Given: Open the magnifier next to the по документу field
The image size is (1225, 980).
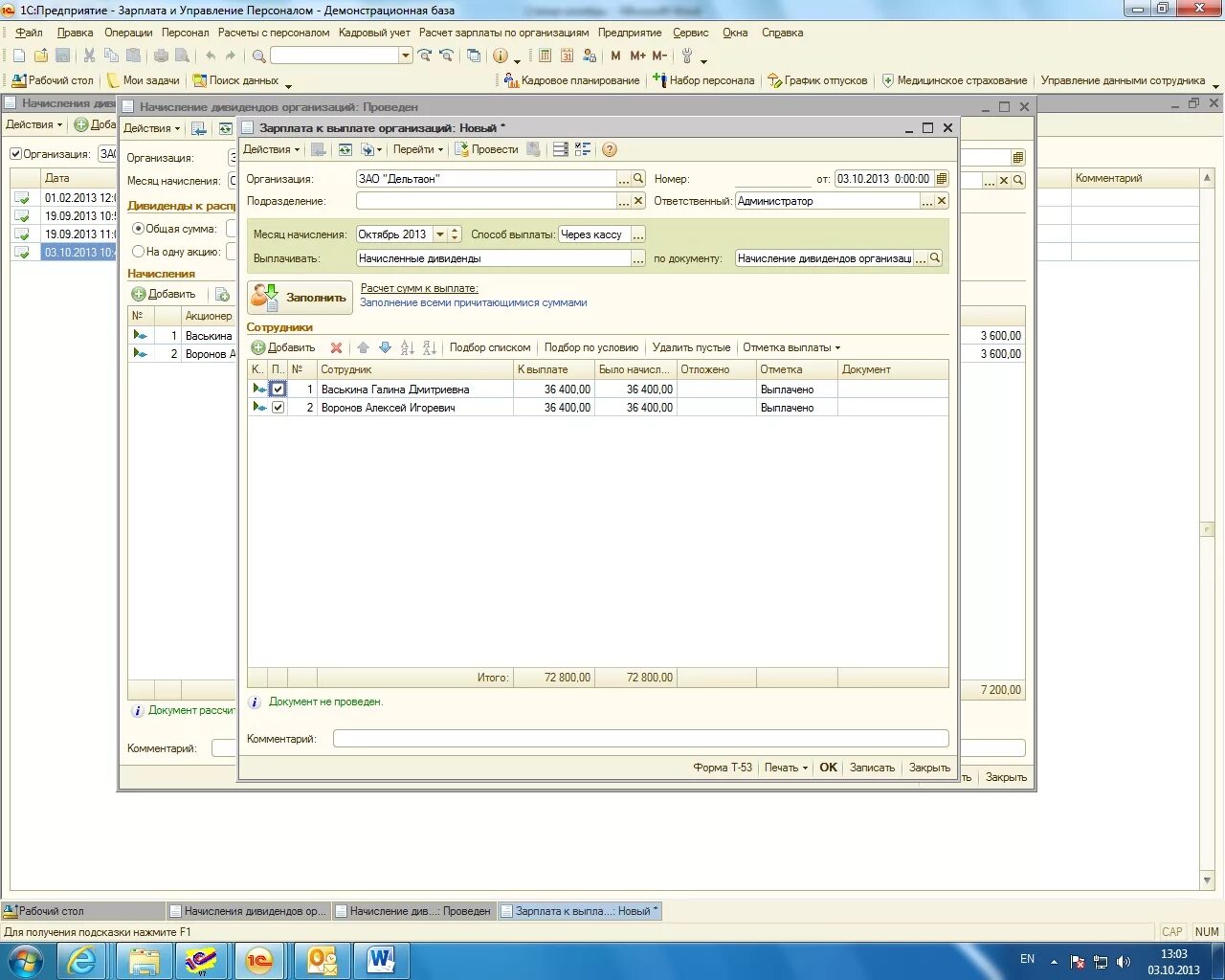Looking at the screenshot, I should (x=935, y=258).
